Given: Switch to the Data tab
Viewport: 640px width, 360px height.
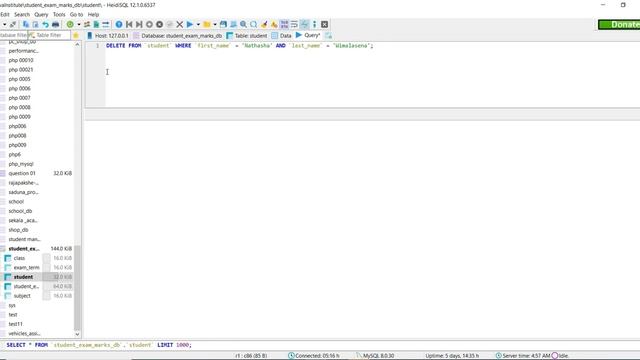Looking at the screenshot, I should (282, 36).
